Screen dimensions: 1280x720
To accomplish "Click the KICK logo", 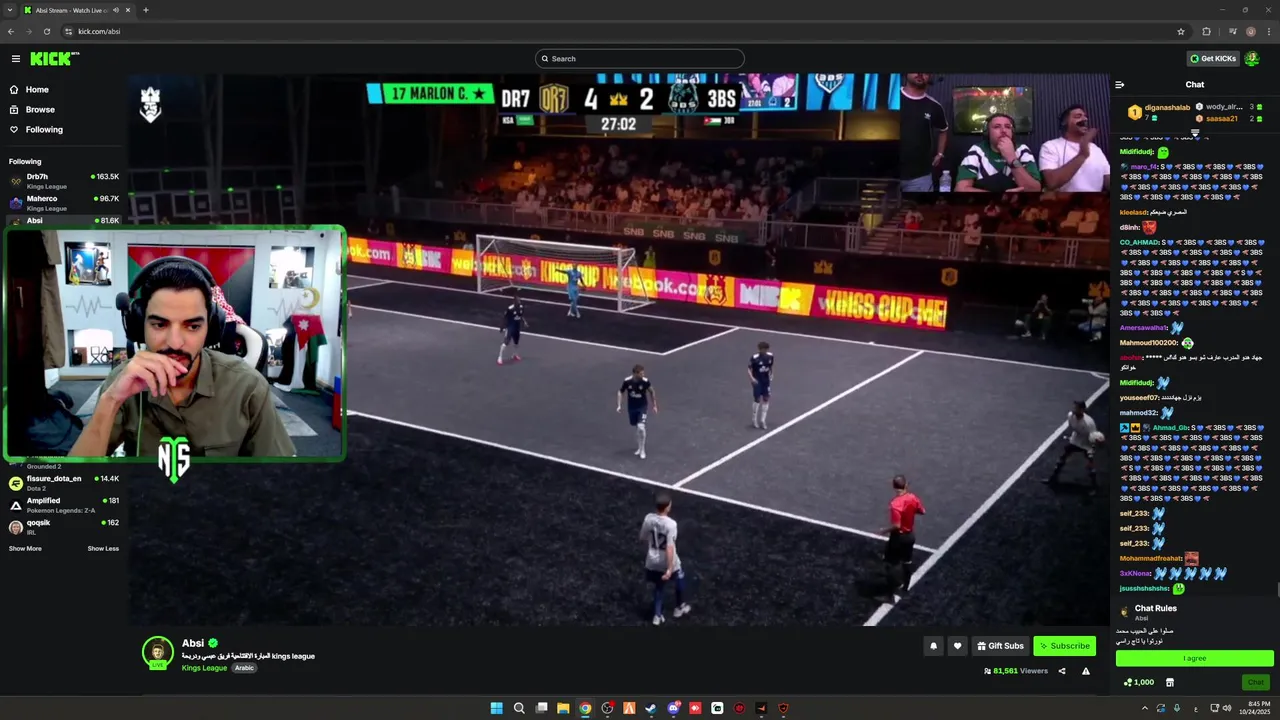I will pyautogui.click(x=52, y=59).
